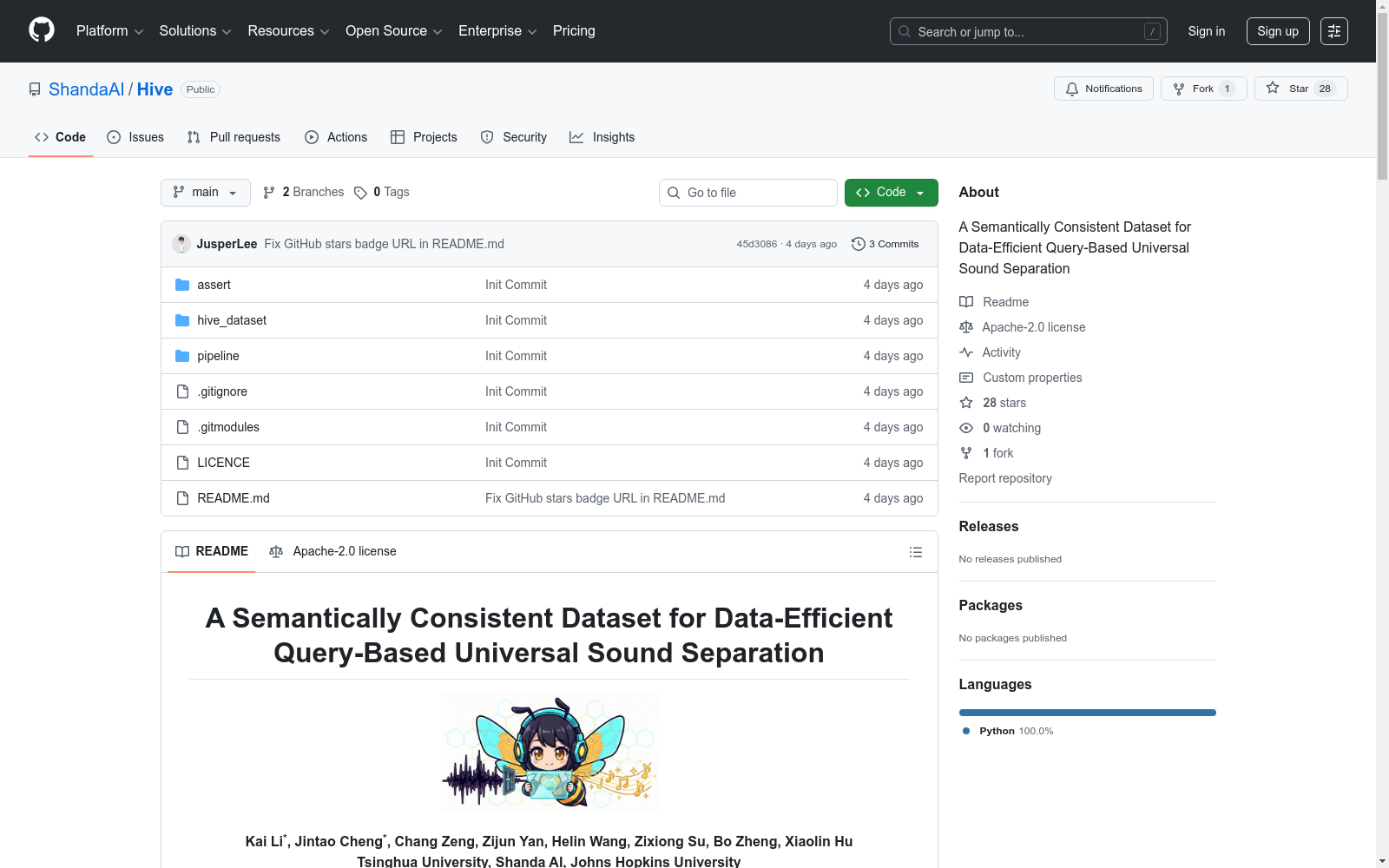Image resolution: width=1389 pixels, height=868 pixels.
Task: Click the Sign in link
Action: pyautogui.click(x=1207, y=31)
